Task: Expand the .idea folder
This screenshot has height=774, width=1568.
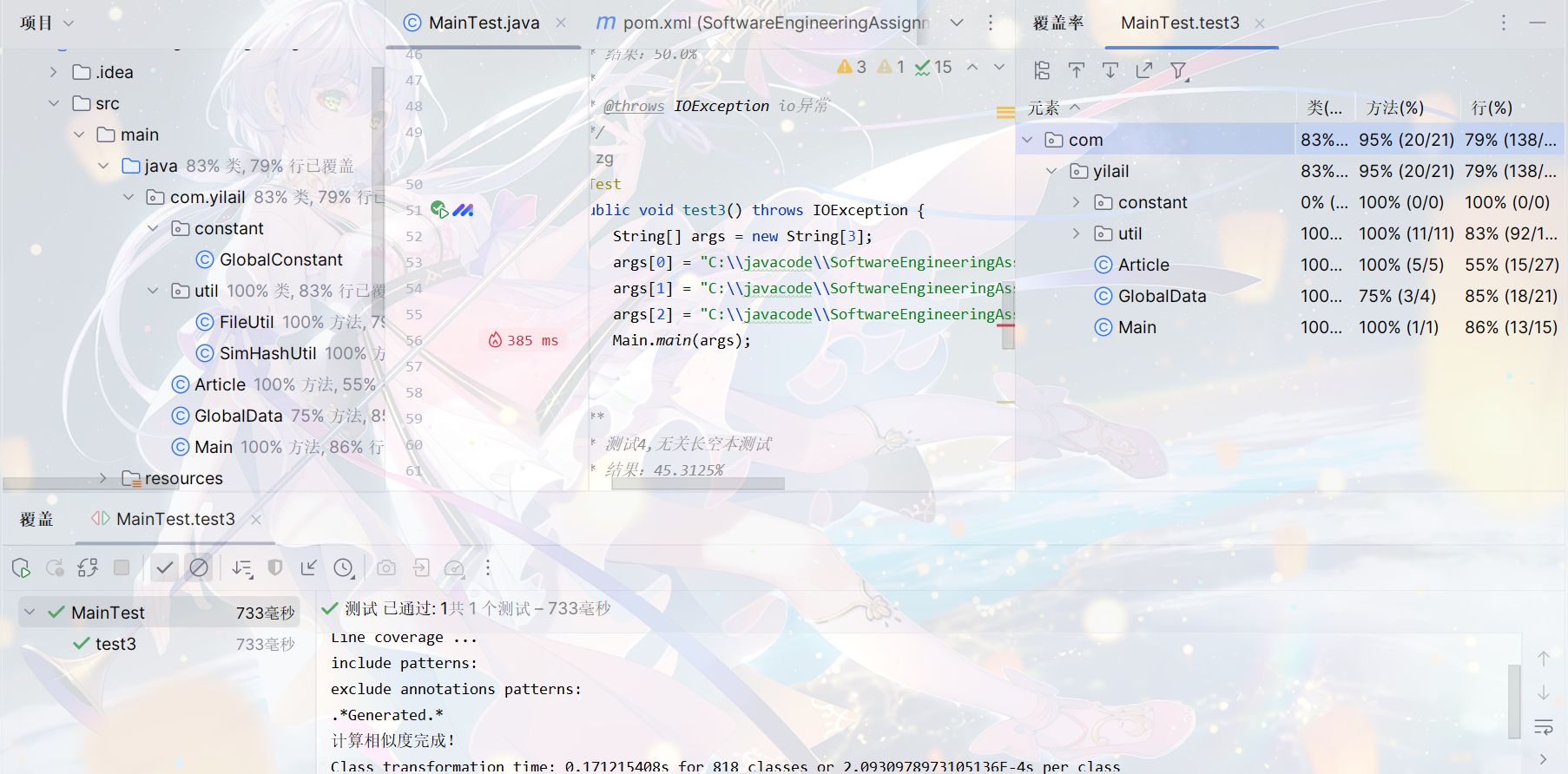Action: tap(53, 72)
